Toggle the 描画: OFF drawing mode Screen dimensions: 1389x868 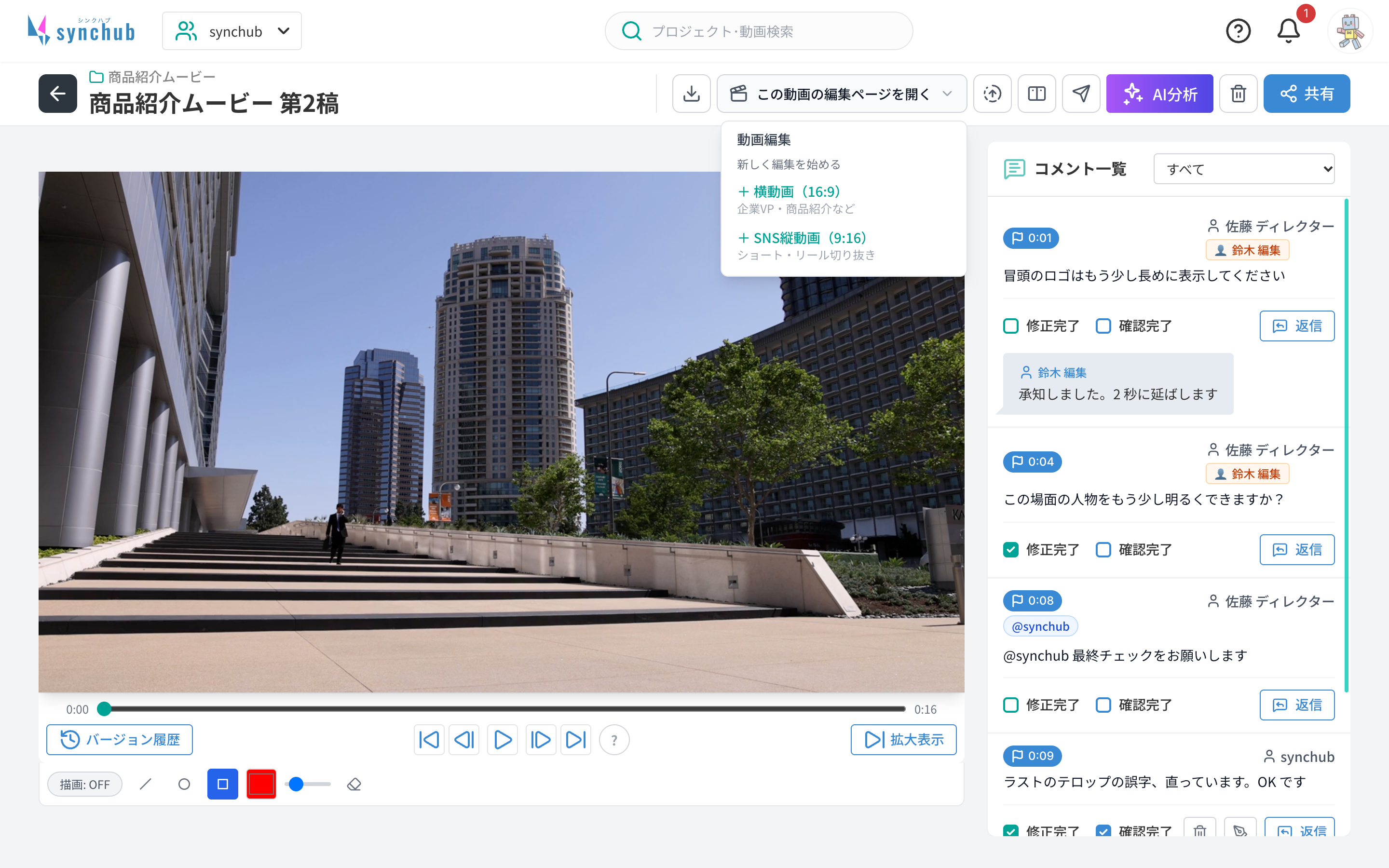pos(84,784)
